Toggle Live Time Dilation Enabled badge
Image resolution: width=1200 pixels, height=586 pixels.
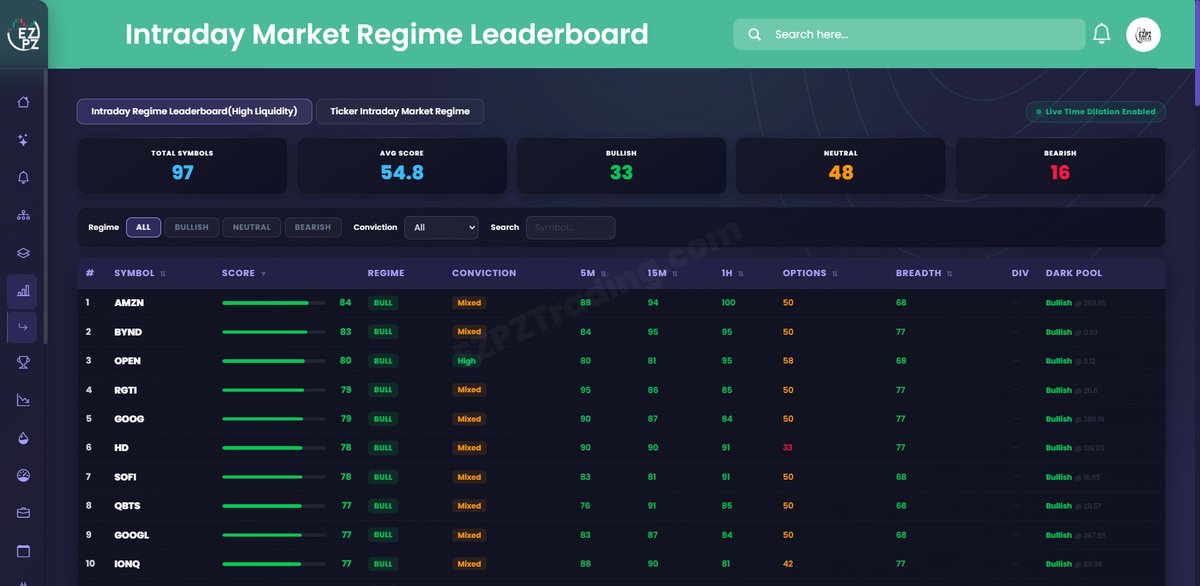click(1095, 112)
